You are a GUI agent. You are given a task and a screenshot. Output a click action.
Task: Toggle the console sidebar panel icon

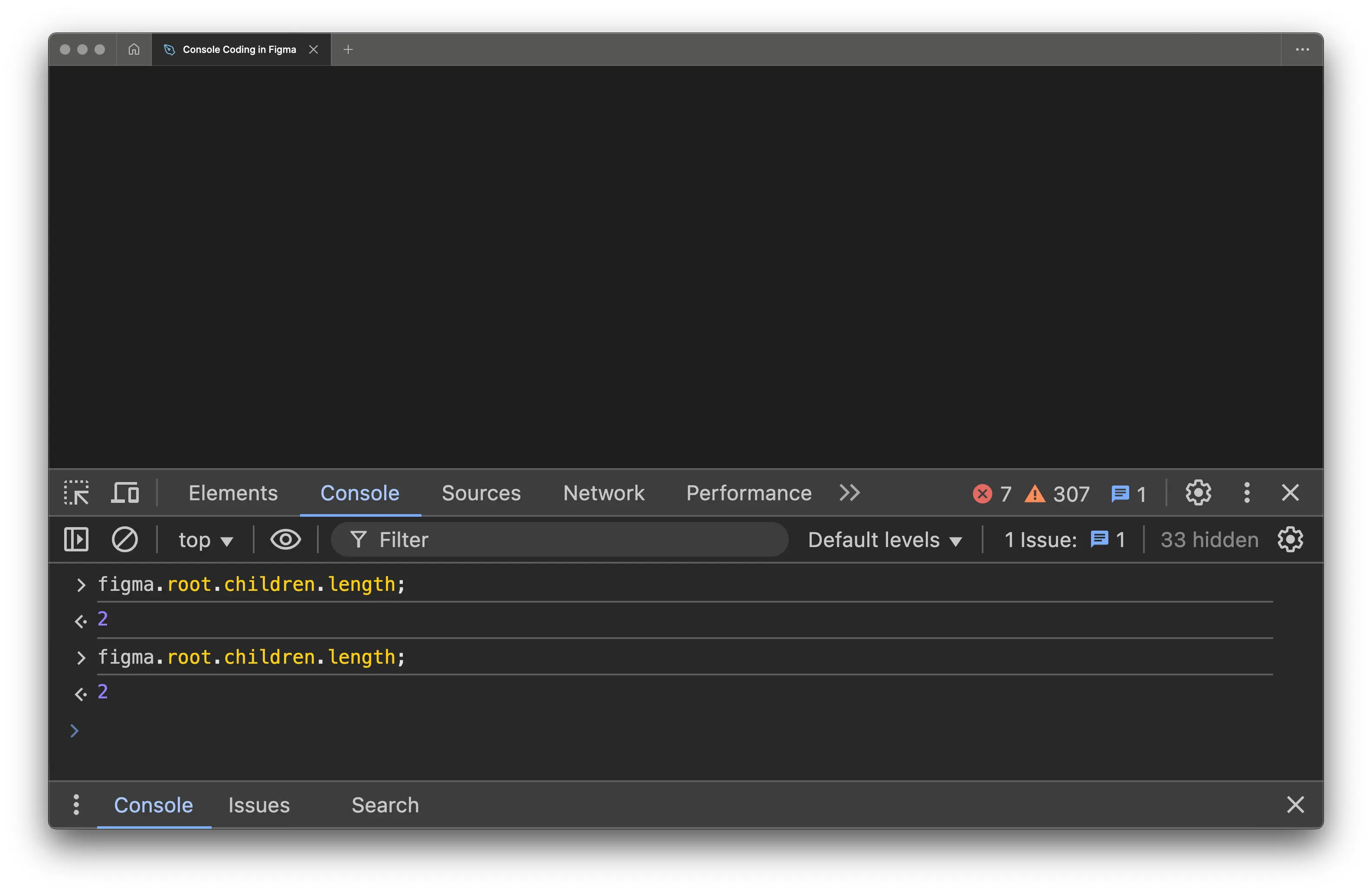(76, 540)
